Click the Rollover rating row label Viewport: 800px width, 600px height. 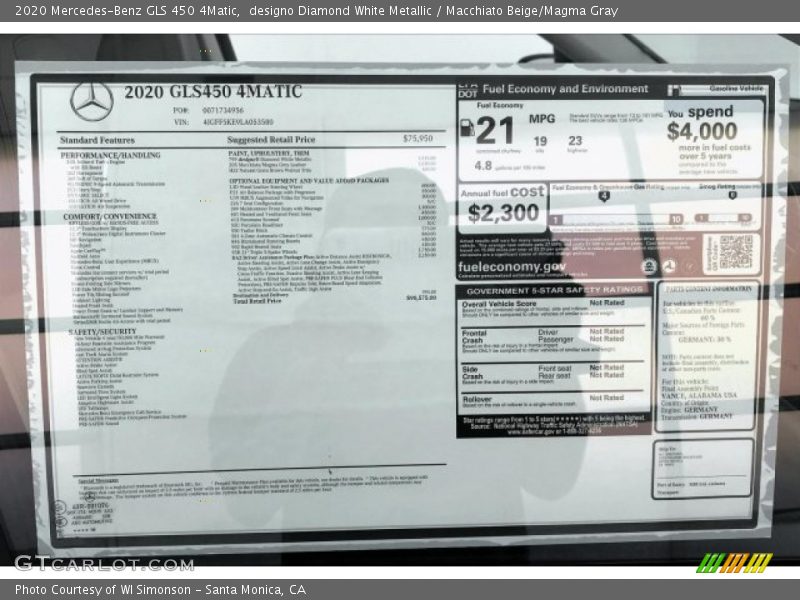click(x=477, y=399)
